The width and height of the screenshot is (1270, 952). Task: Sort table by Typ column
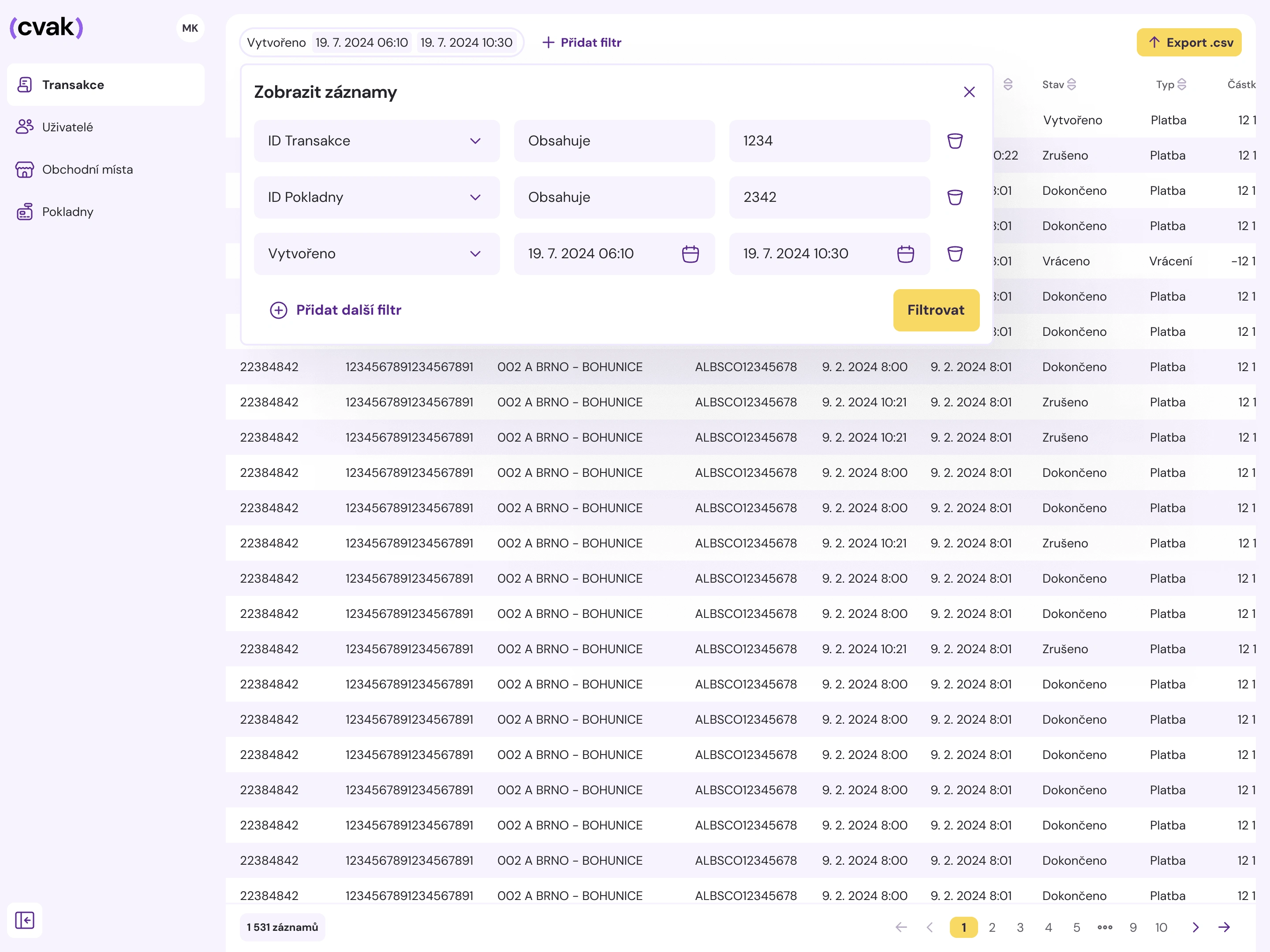(1181, 84)
